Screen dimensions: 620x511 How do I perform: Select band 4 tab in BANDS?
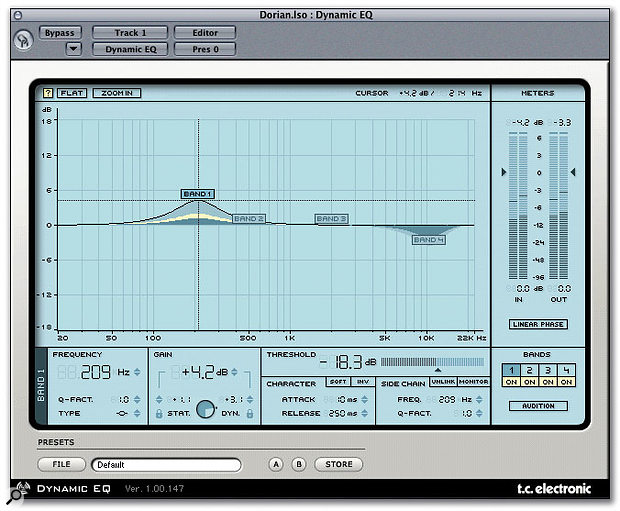(x=566, y=371)
